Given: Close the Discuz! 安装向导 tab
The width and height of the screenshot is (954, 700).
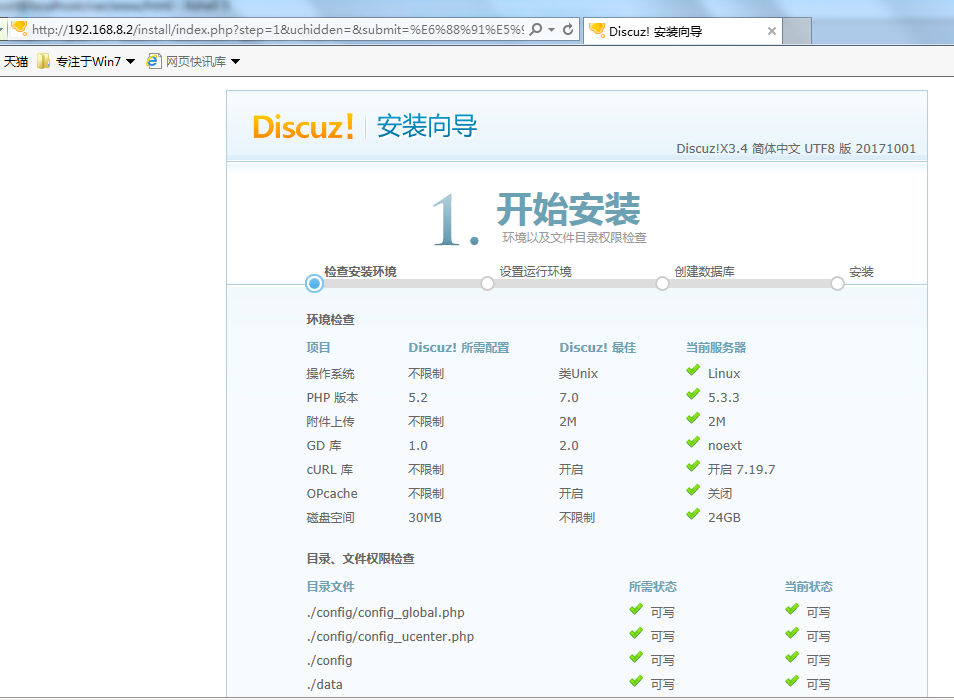Looking at the screenshot, I should (771, 31).
